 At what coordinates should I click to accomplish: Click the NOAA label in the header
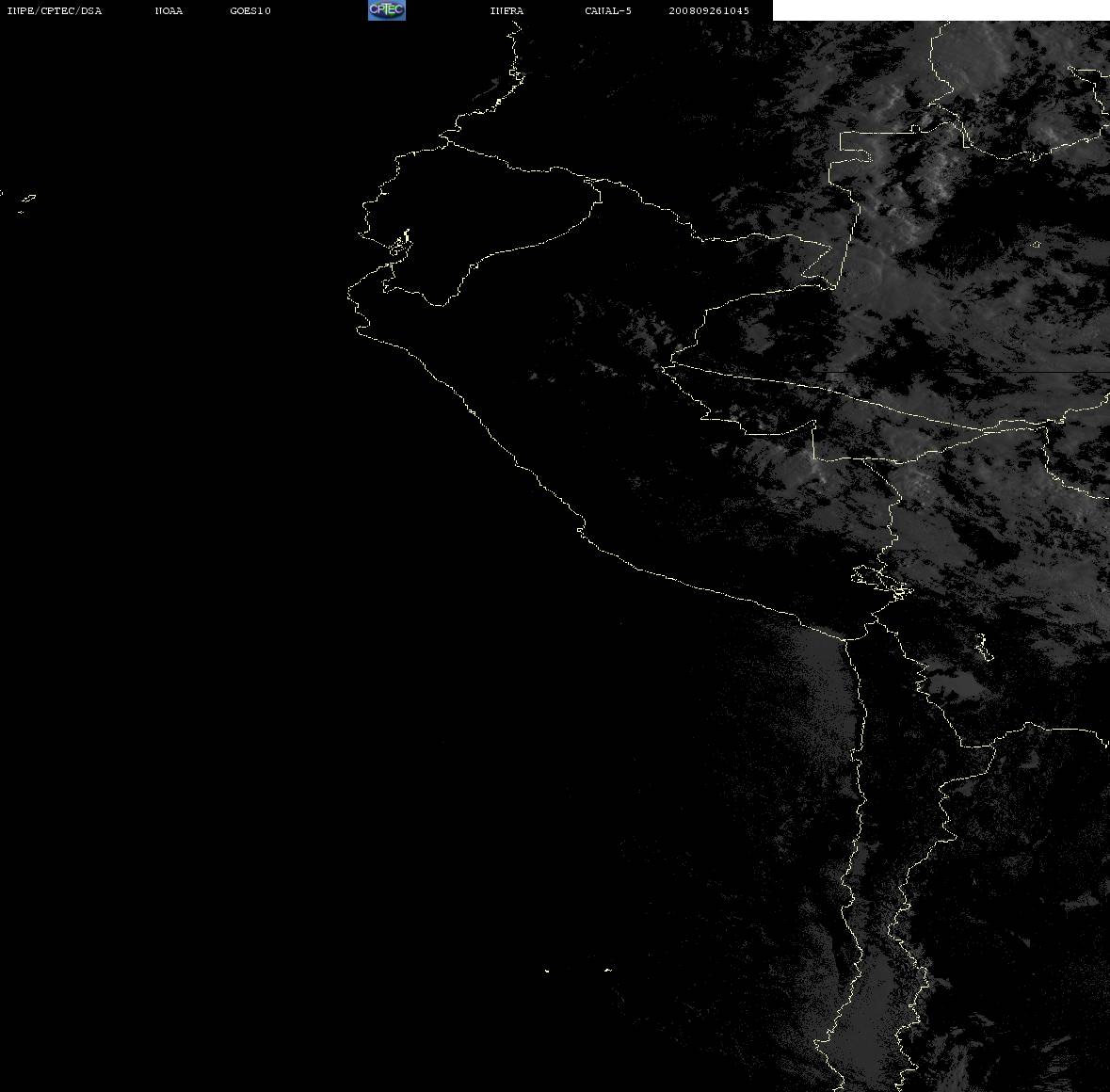point(169,10)
